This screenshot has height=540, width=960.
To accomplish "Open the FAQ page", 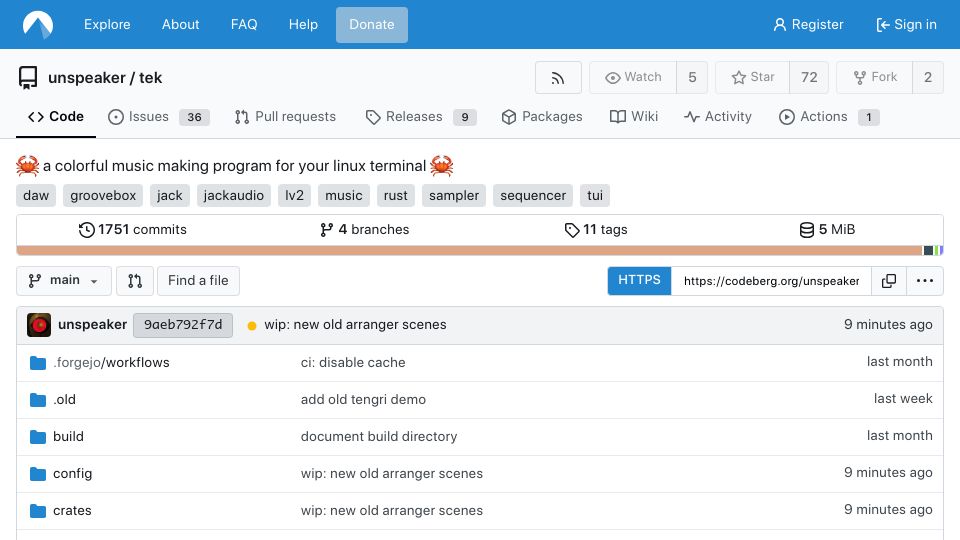I will tap(244, 24).
